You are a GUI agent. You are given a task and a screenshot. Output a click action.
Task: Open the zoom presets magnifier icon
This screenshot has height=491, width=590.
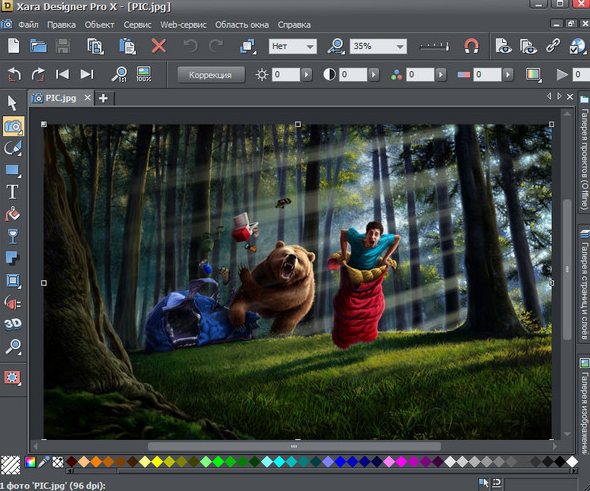pos(336,46)
